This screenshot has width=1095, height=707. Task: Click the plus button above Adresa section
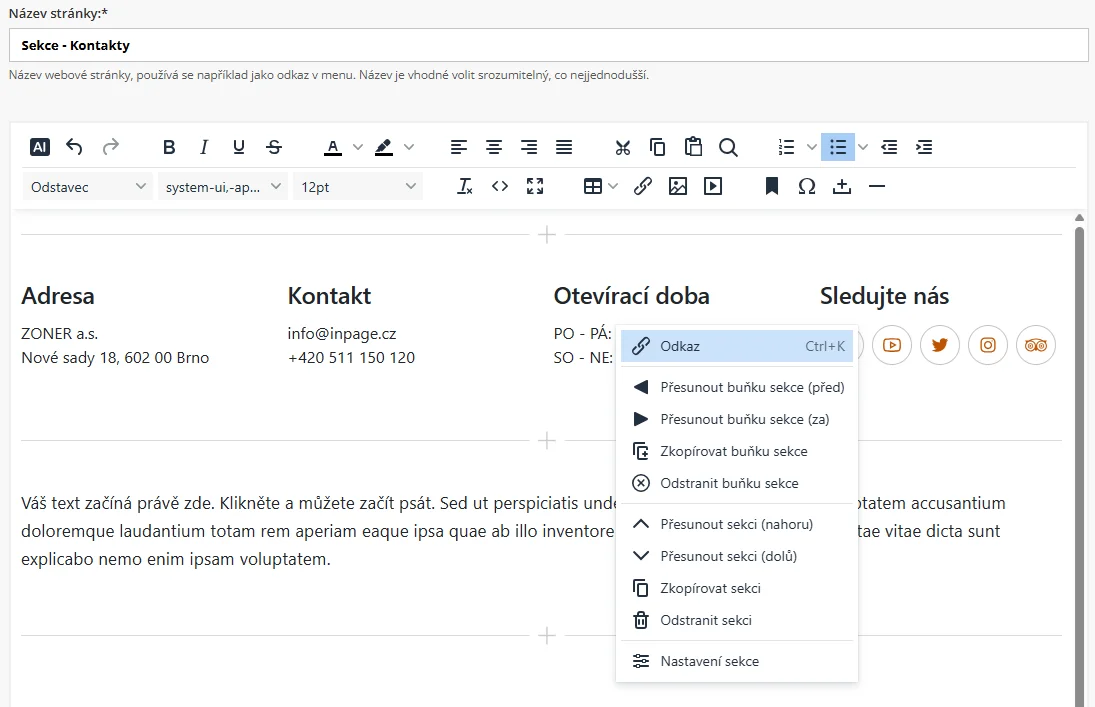coord(547,235)
